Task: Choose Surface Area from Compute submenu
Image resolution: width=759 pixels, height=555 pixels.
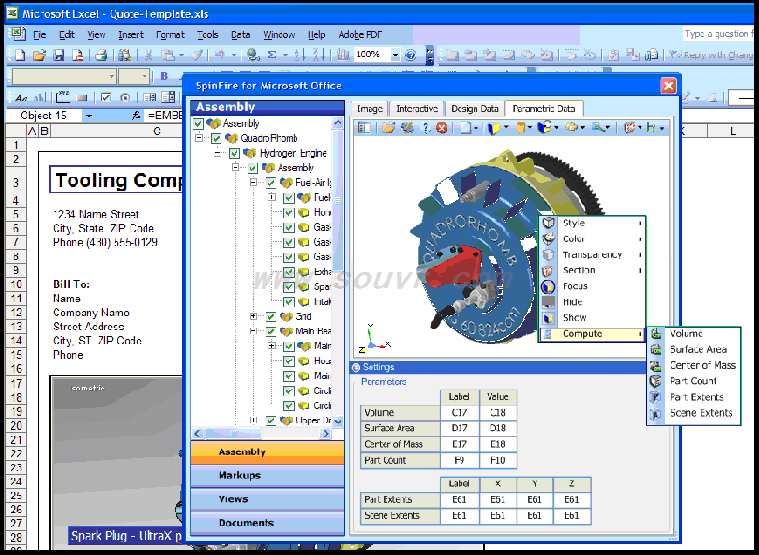Action: 698,350
